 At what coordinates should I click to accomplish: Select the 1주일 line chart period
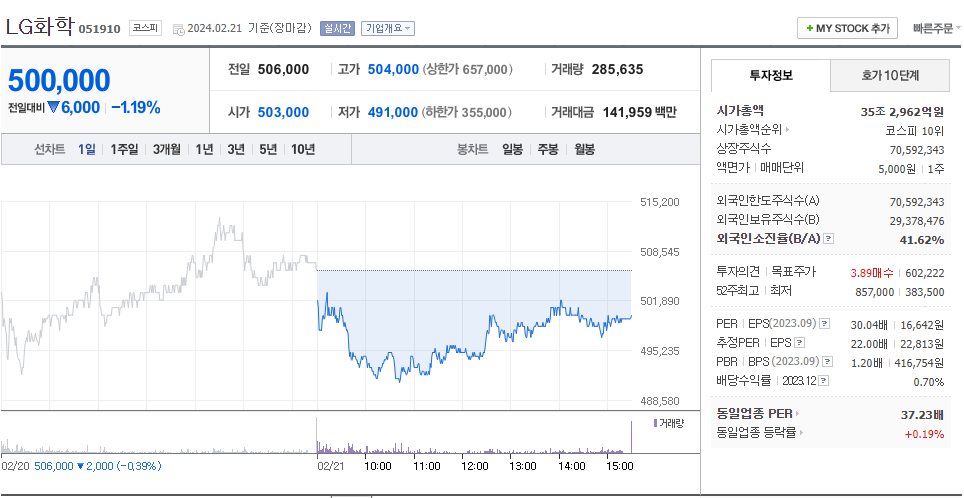coord(124,149)
